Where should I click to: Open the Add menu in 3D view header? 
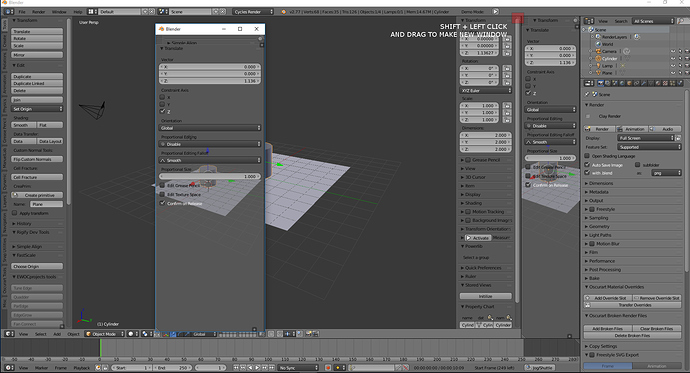pos(57,334)
